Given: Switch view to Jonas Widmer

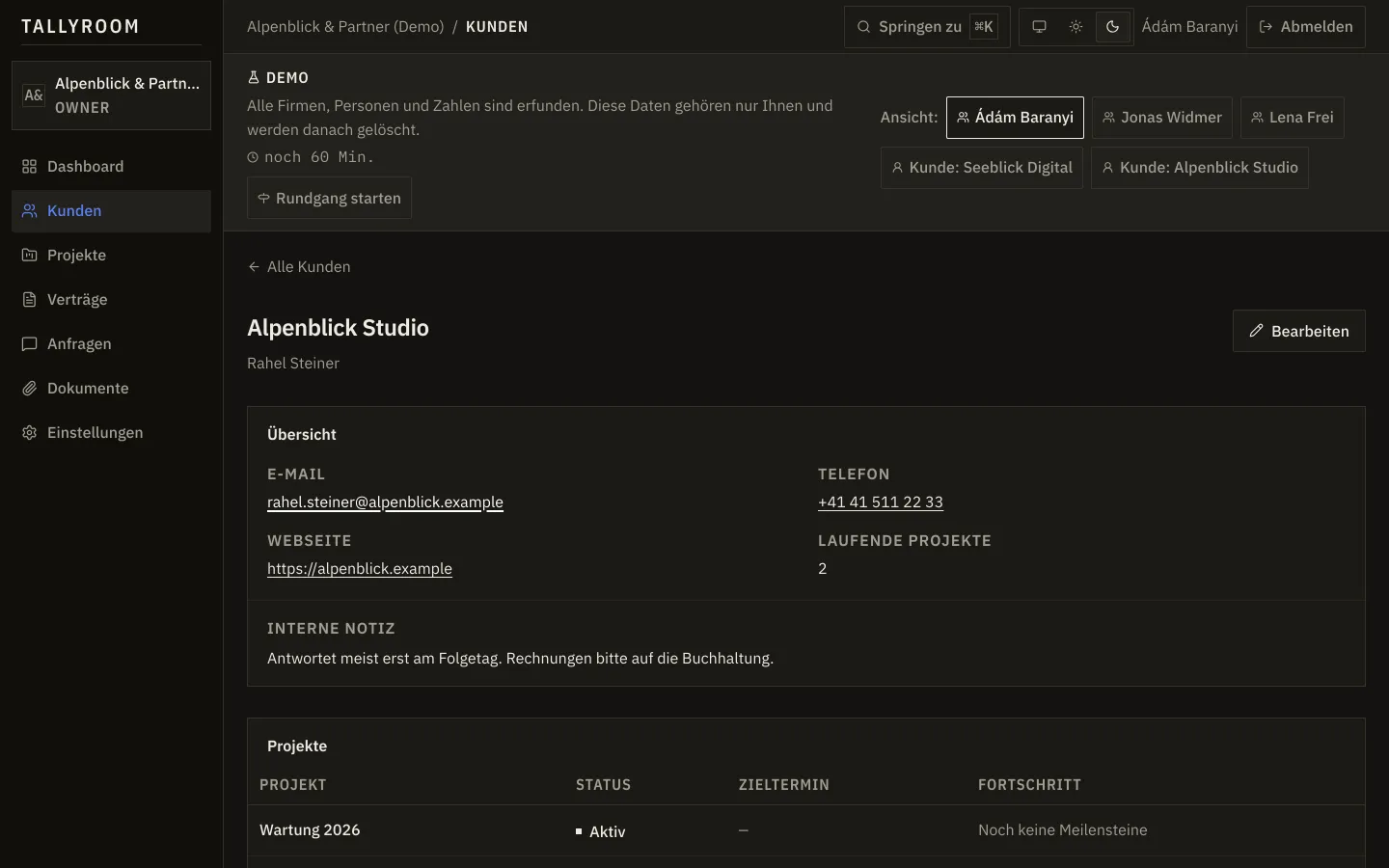Looking at the screenshot, I should (x=1162, y=118).
